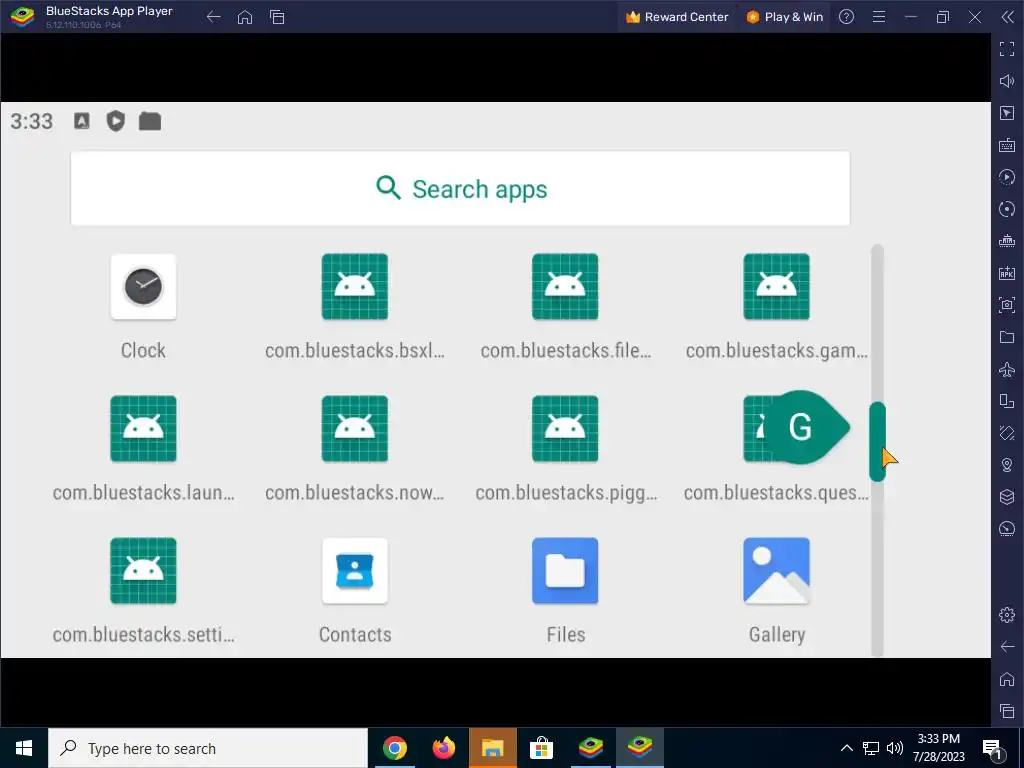Open Chrome from the taskbar
This screenshot has width=1024, height=768.
coord(395,748)
